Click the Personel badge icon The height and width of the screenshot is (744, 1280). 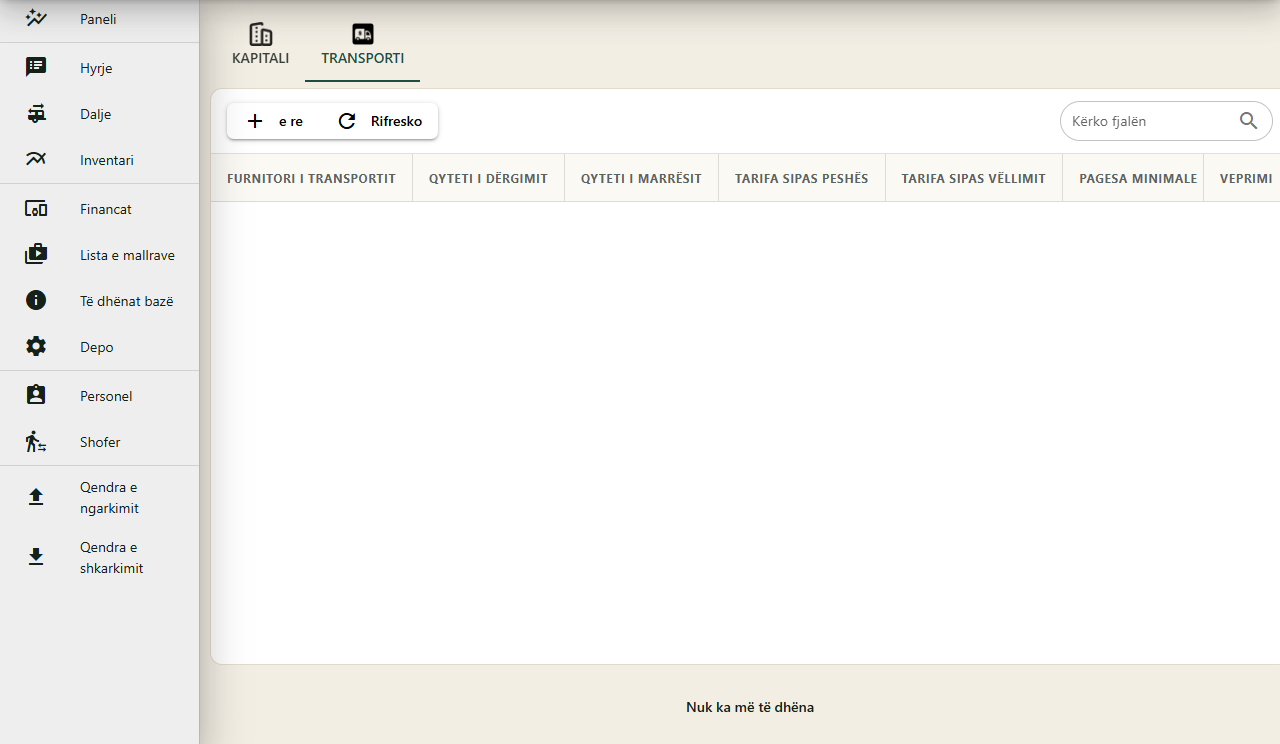(36, 396)
